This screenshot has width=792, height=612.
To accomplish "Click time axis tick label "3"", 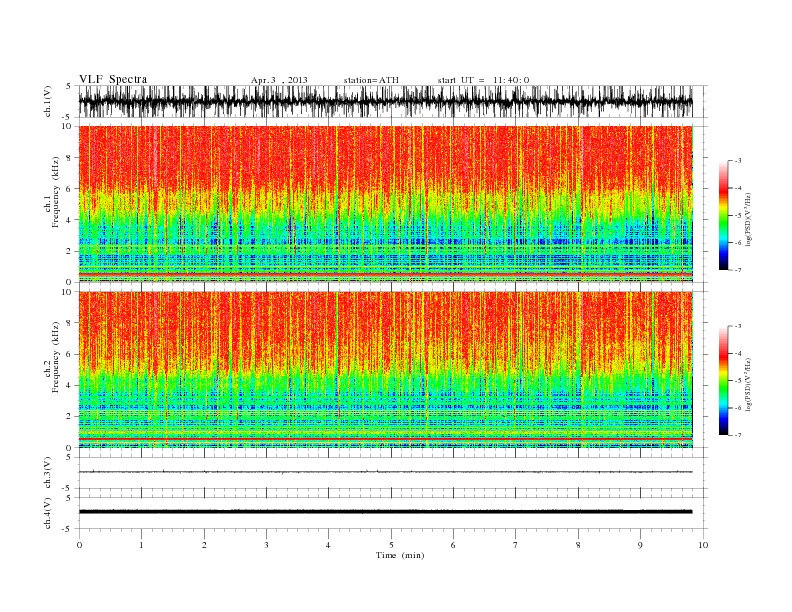I will [266, 545].
